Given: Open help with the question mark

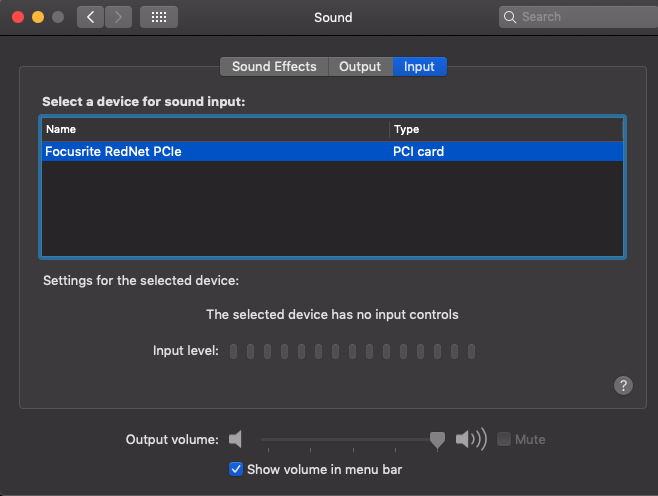Looking at the screenshot, I should [623, 385].
